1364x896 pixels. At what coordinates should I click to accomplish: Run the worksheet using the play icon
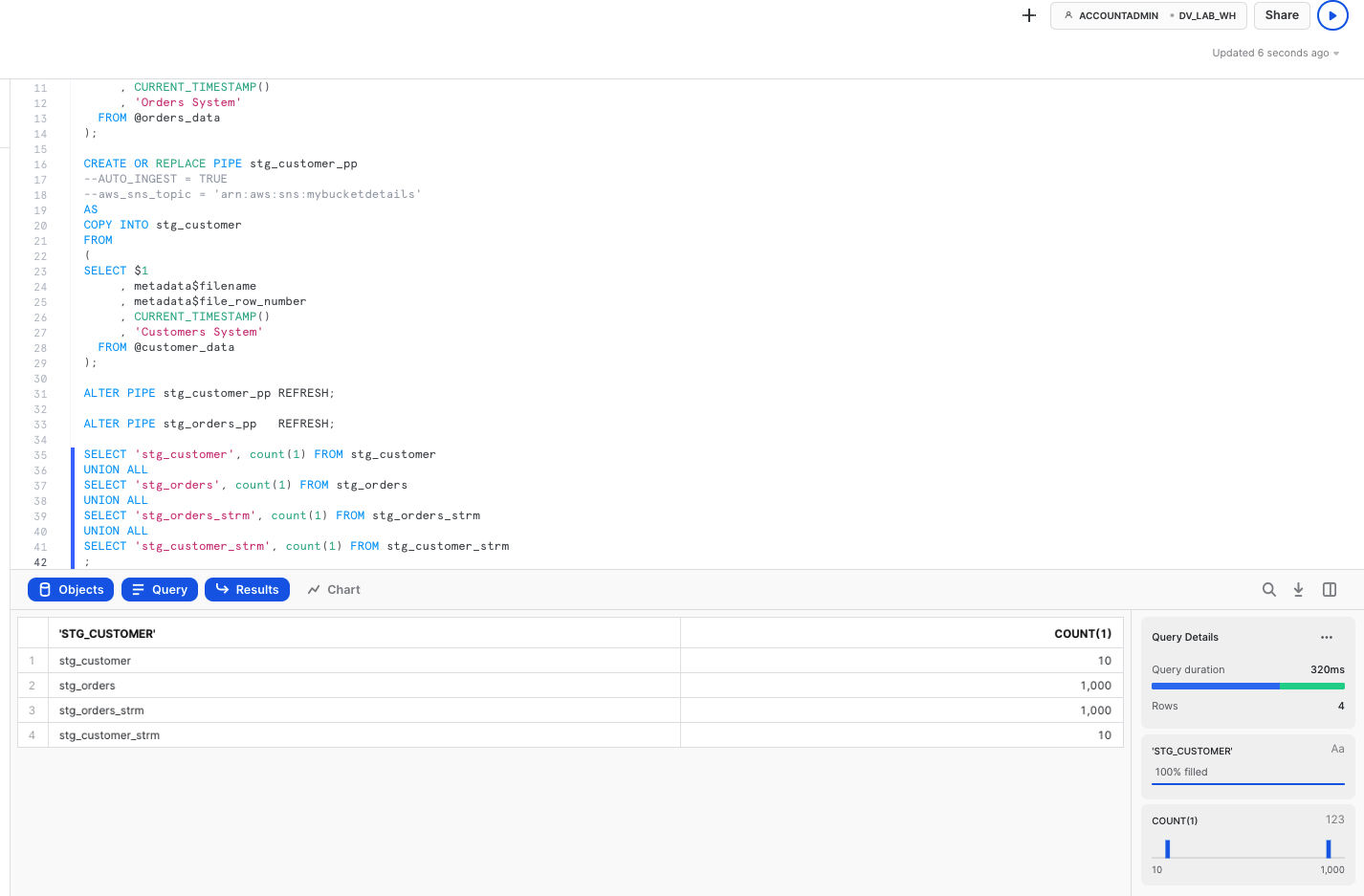1332,15
